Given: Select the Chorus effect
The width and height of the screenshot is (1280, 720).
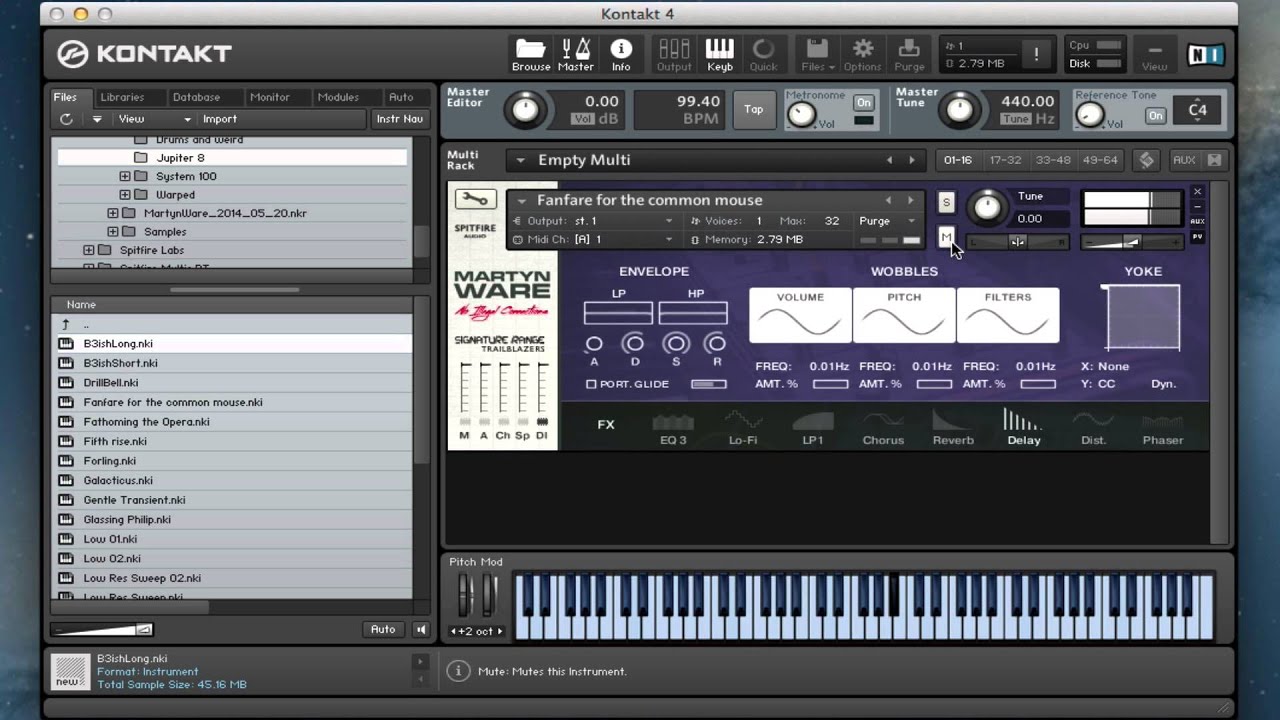Looking at the screenshot, I should [x=883, y=429].
